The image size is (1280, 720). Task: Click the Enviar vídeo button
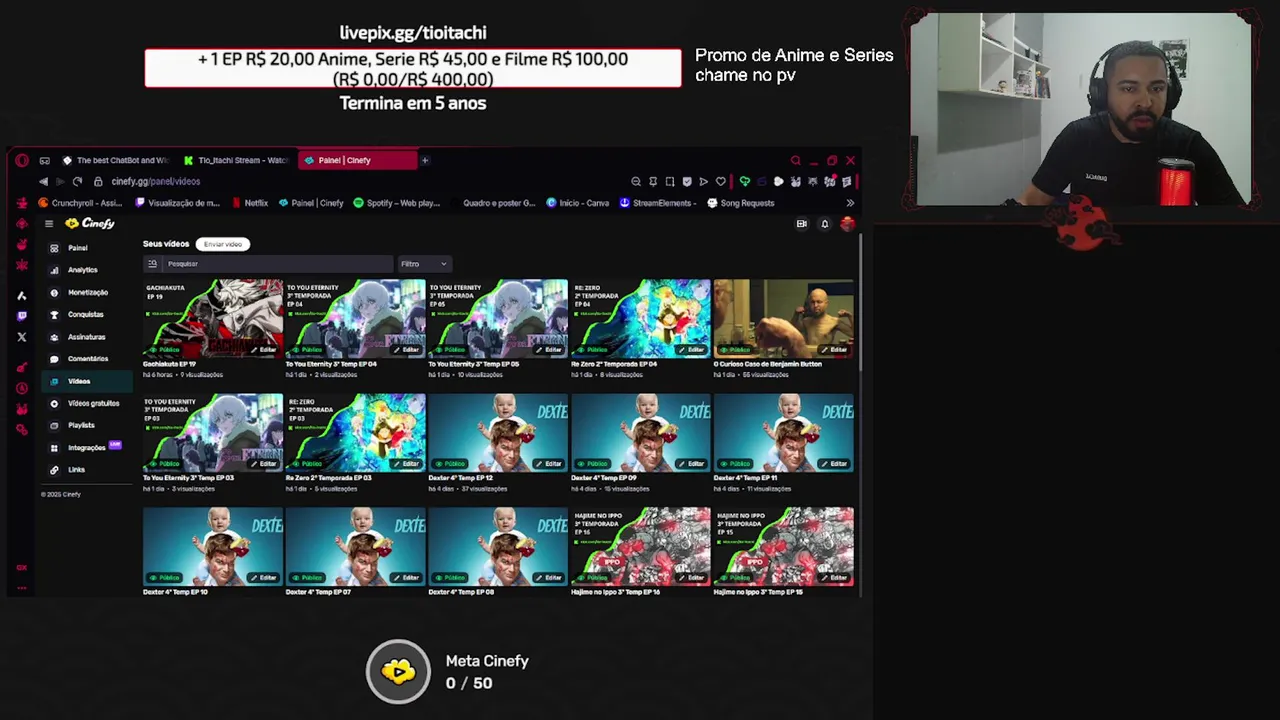click(222, 244)
